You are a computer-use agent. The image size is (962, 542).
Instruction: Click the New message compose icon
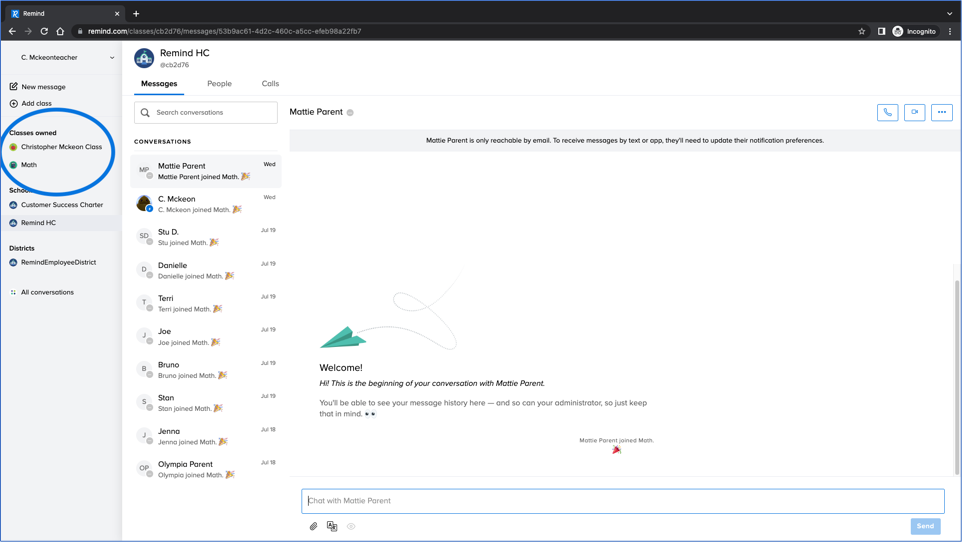point(14,87)
